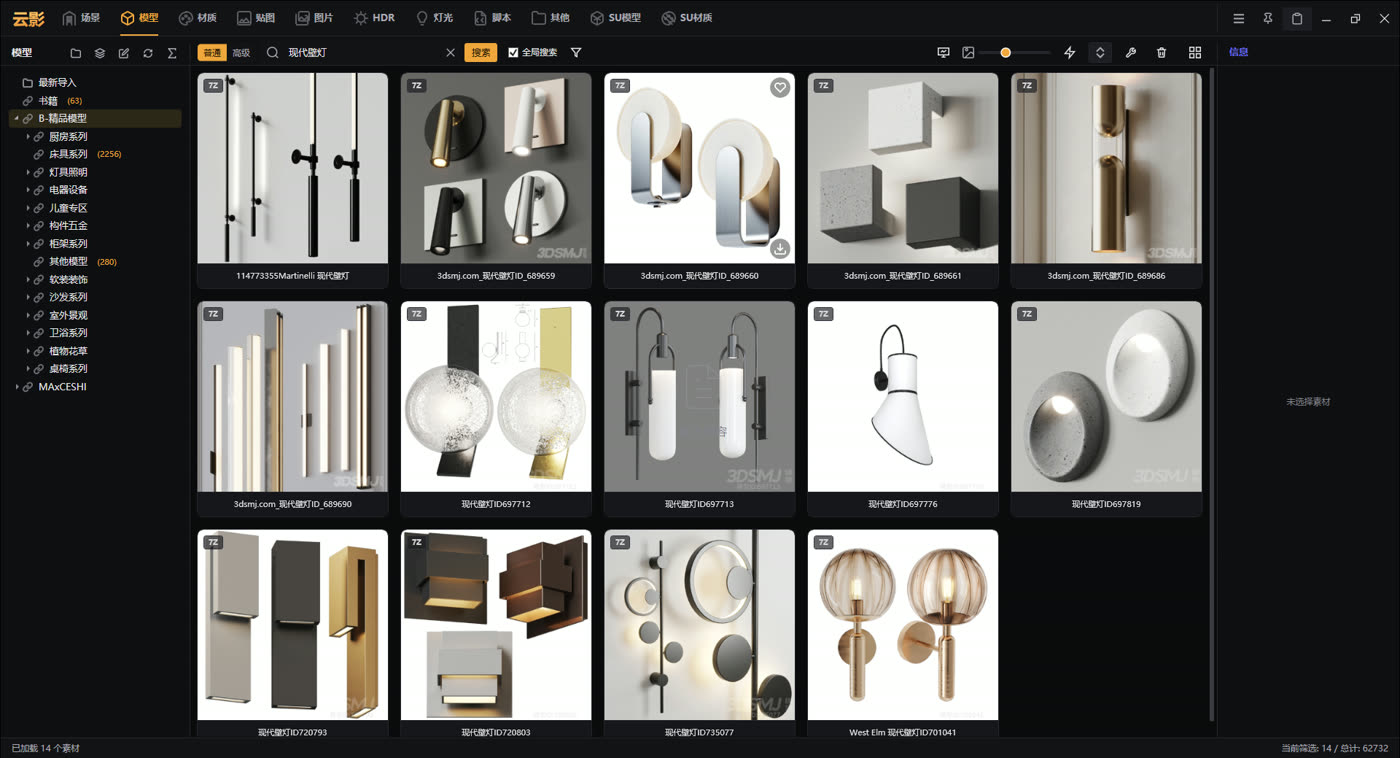The image size is (1400, 758).
Task: Click the image thumbnail icon beside the slider
Action: pos(968,53)
